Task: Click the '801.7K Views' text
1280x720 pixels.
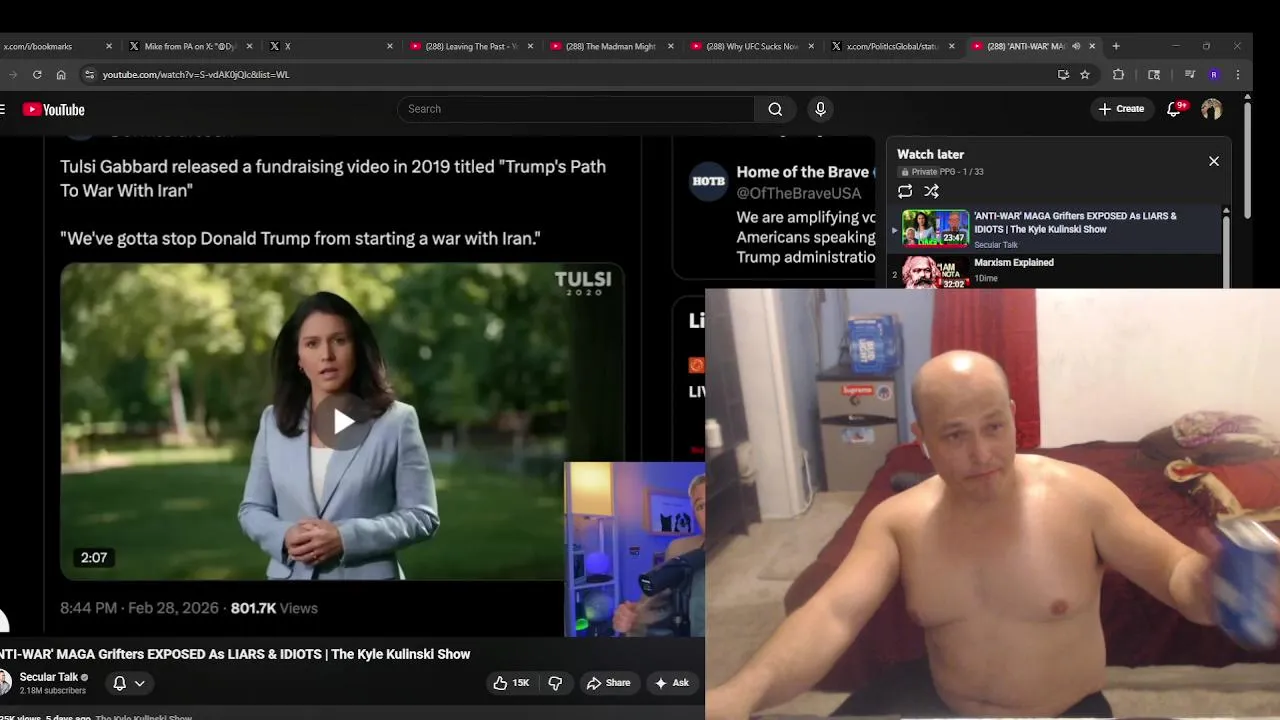Action: point(274,608)
